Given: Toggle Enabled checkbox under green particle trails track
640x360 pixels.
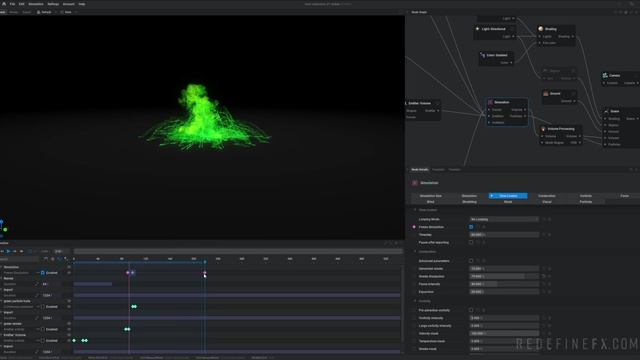Looking at the screenshot, I should (x=42, y=307).
